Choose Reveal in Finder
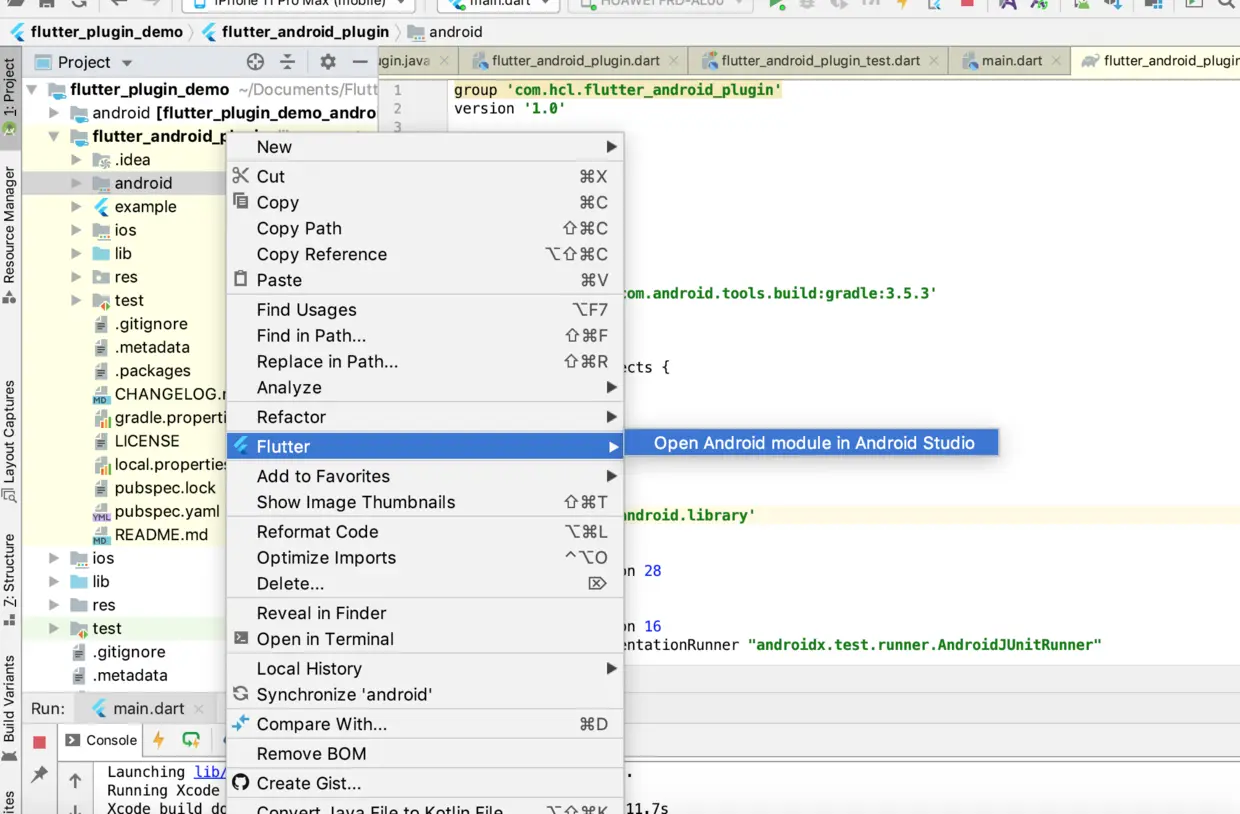The height and width of the screenshot is (814, 1240). coord(425,613)
